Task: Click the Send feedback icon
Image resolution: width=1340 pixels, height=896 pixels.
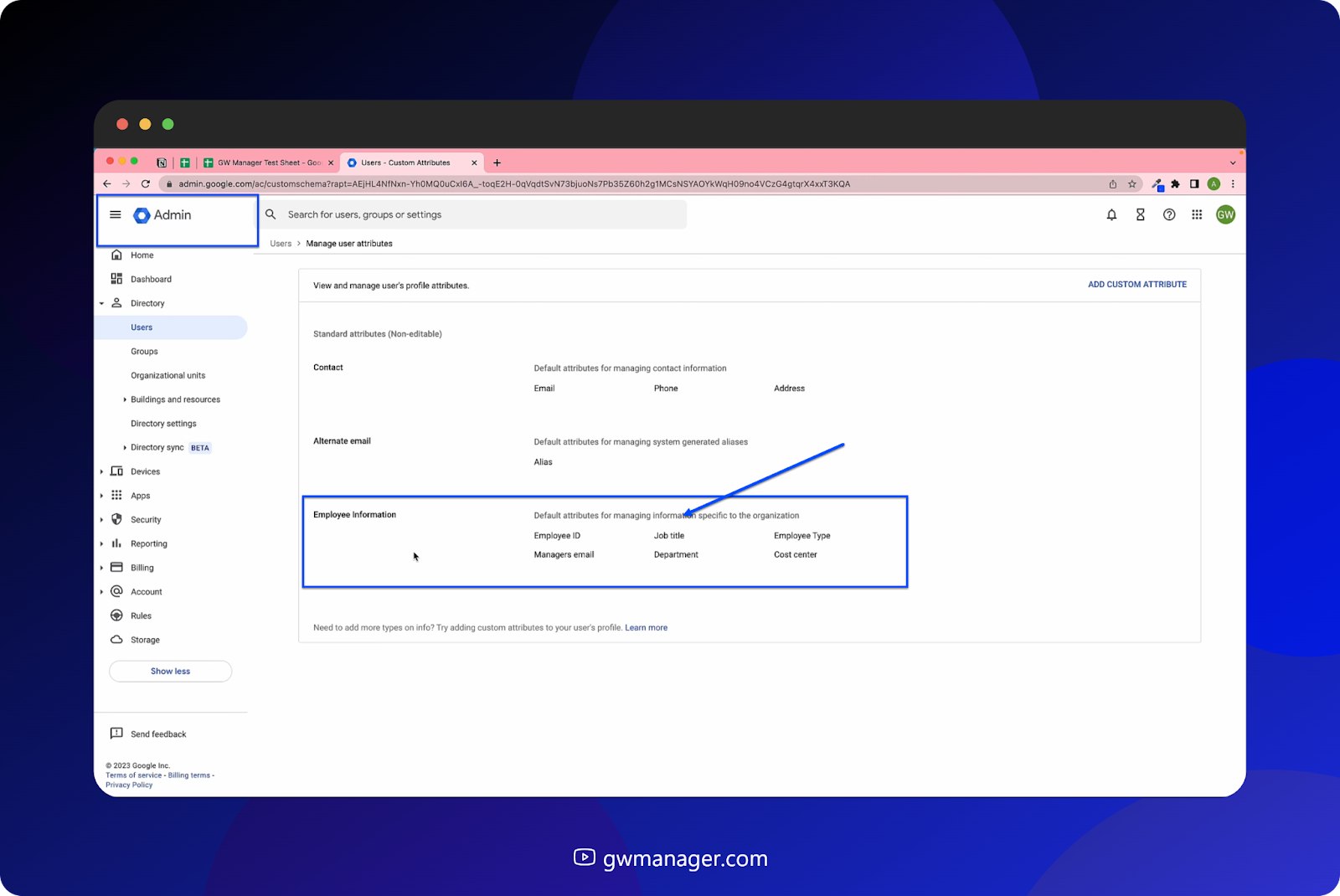Action: click(x=116, y=734)
